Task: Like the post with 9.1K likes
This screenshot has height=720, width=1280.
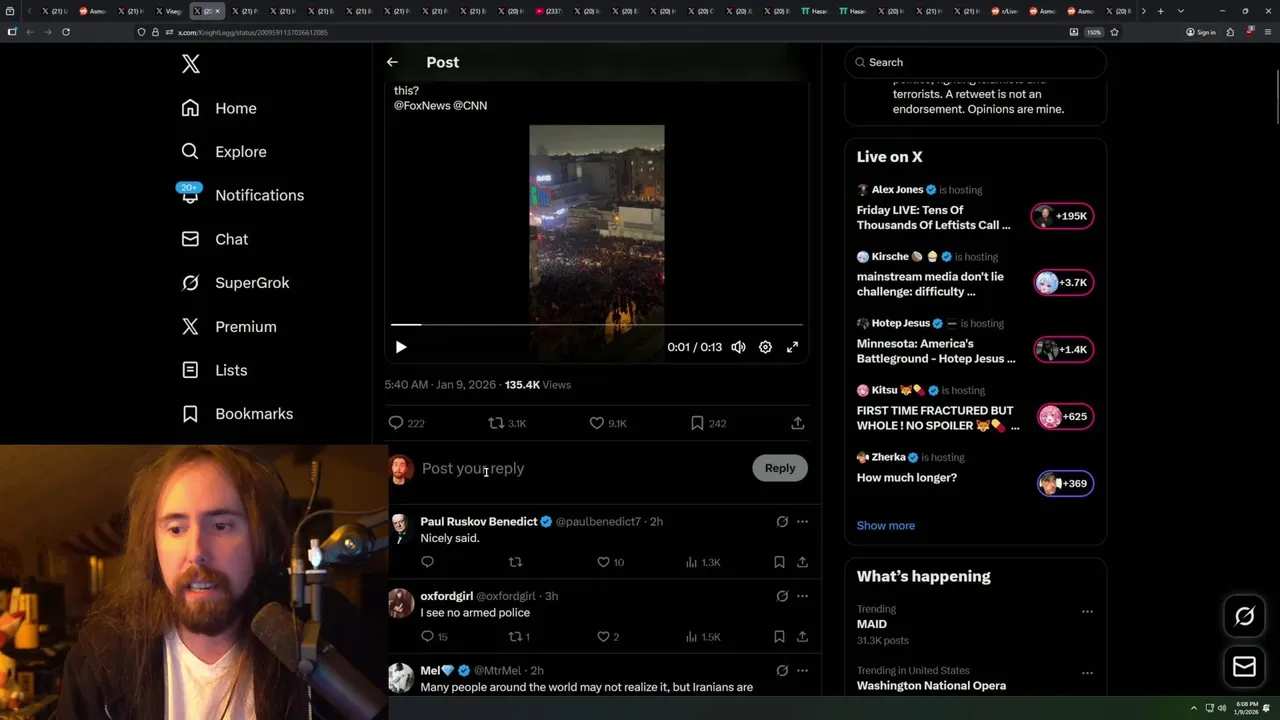Action: [x=608, y=424]
